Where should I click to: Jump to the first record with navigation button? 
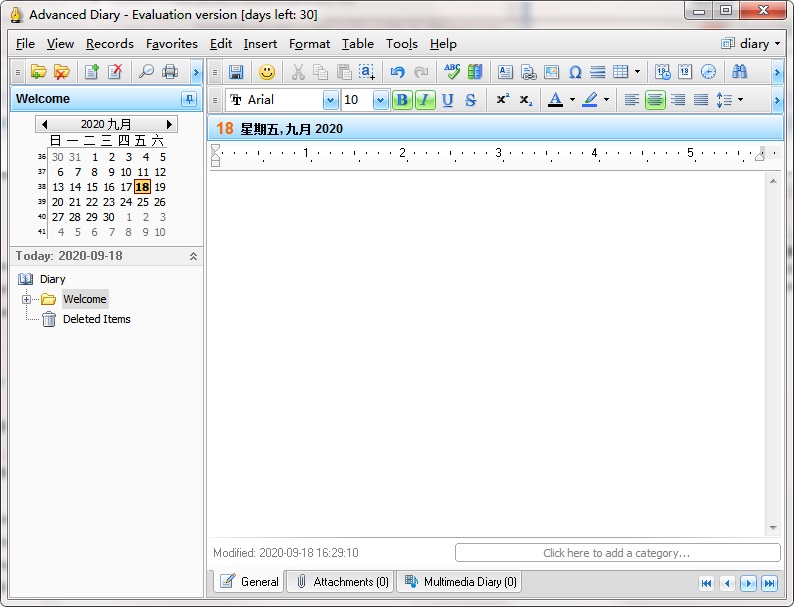(706, 584)
